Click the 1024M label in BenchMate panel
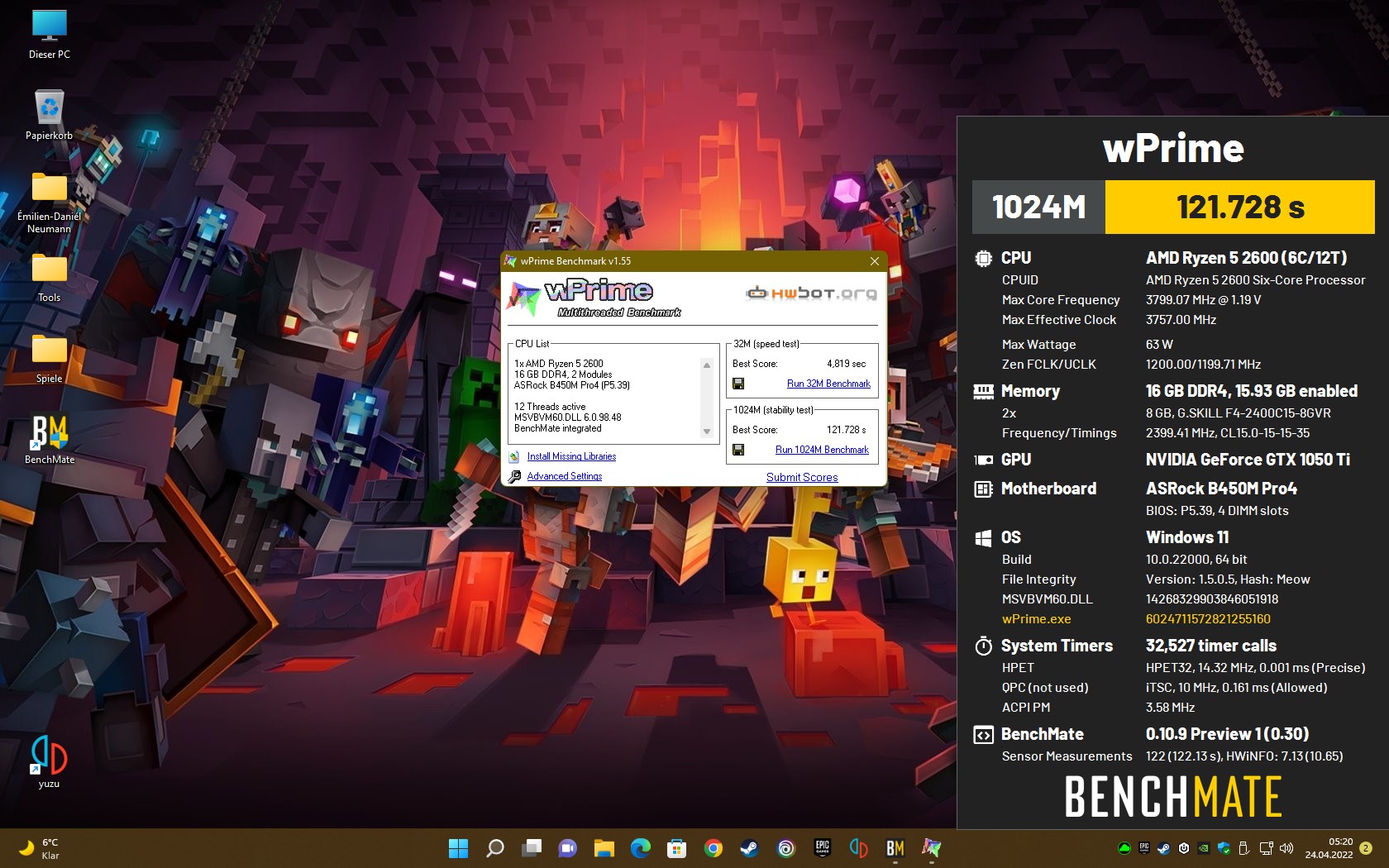Viewport: 1389px width, 868px height. click(1038, 207)
